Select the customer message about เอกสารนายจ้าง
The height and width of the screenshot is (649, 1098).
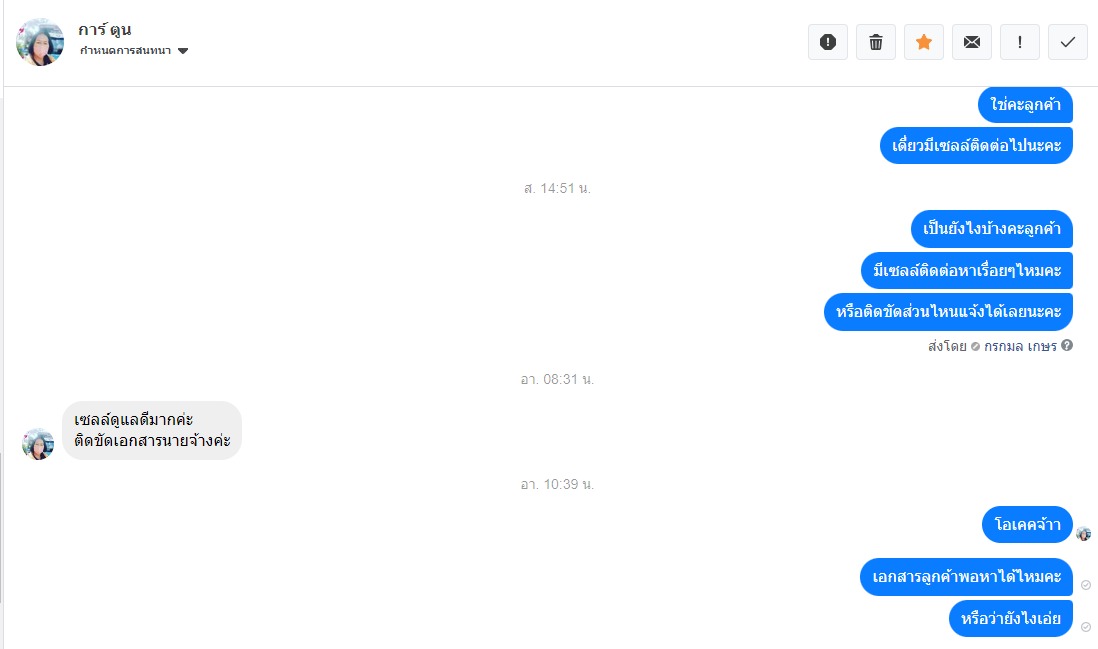pyautogui.click(x=152, y=431)
